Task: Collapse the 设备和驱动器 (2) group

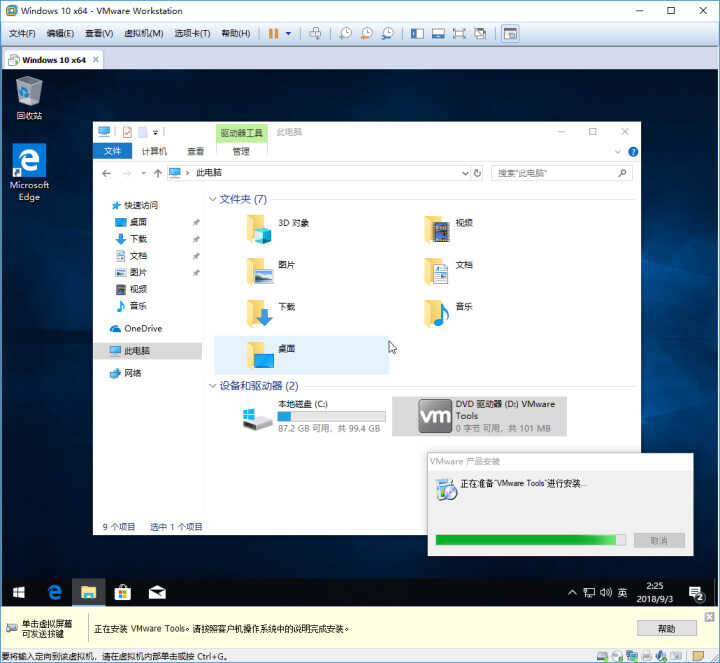Action: click(213, 386)
